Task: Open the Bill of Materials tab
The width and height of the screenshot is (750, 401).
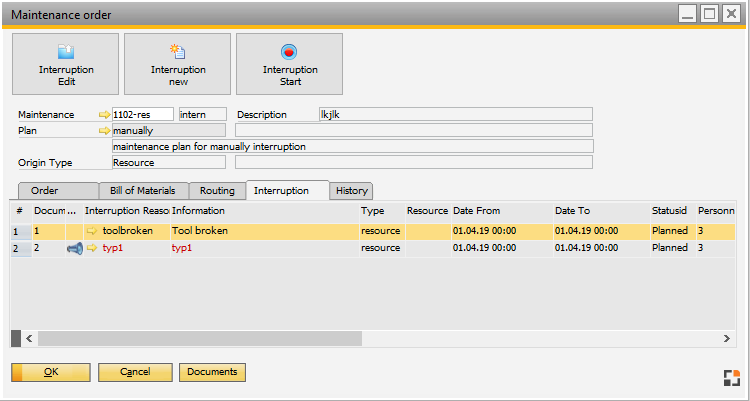Action: coord(141,191)
